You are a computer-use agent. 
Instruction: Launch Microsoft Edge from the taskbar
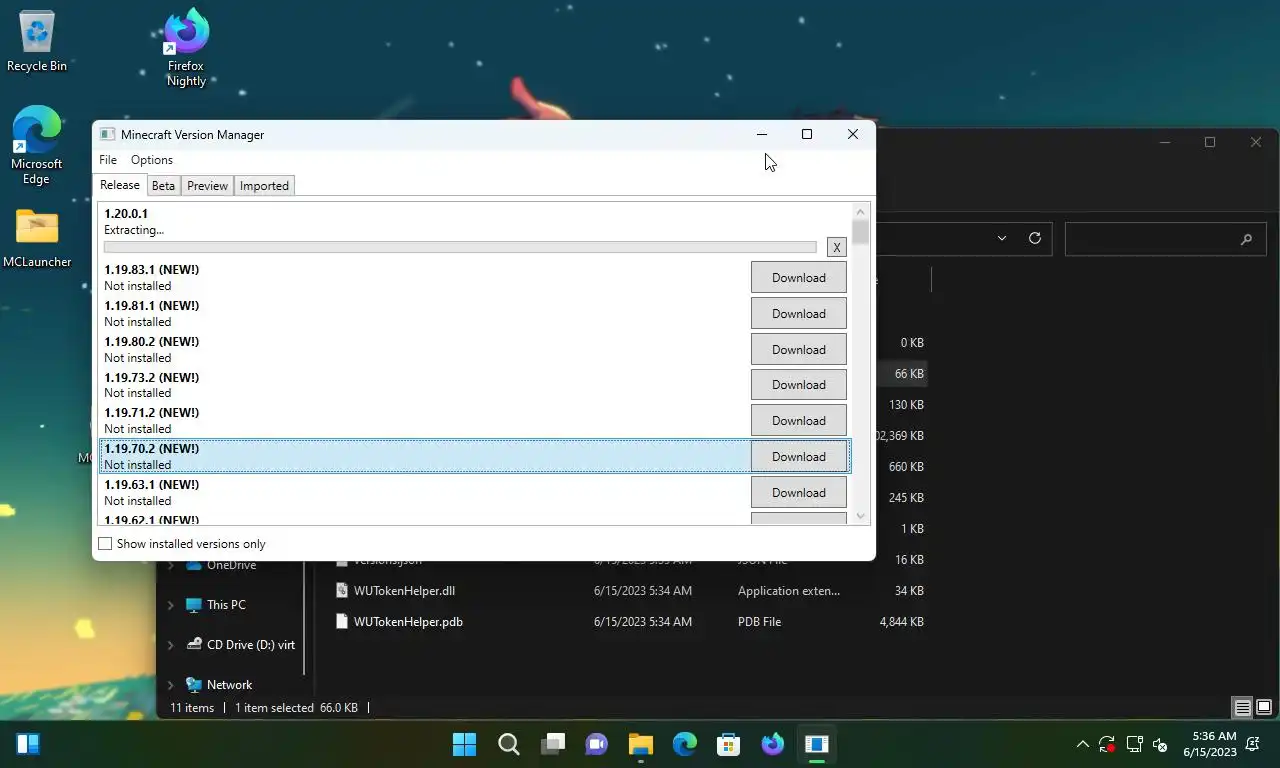click(685, 744)
